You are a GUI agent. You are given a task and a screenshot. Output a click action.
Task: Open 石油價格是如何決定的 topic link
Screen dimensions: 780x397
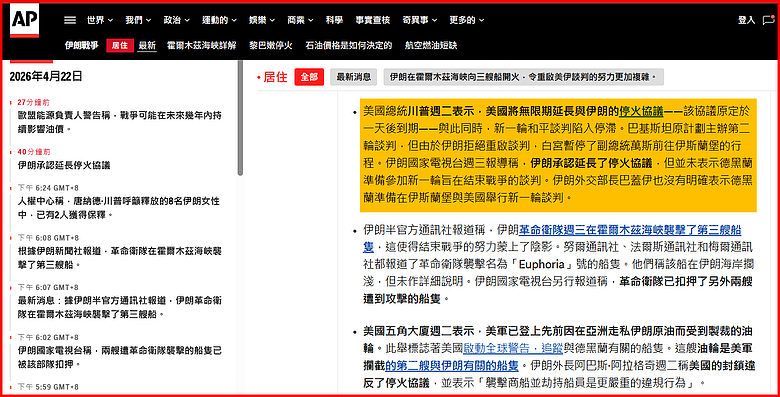pos(349,45)
